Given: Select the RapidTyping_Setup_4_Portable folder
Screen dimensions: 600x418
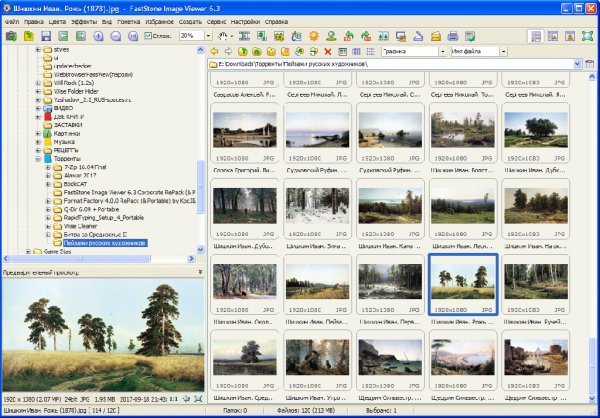Looking at the screenshot, I should click(104, 218).
